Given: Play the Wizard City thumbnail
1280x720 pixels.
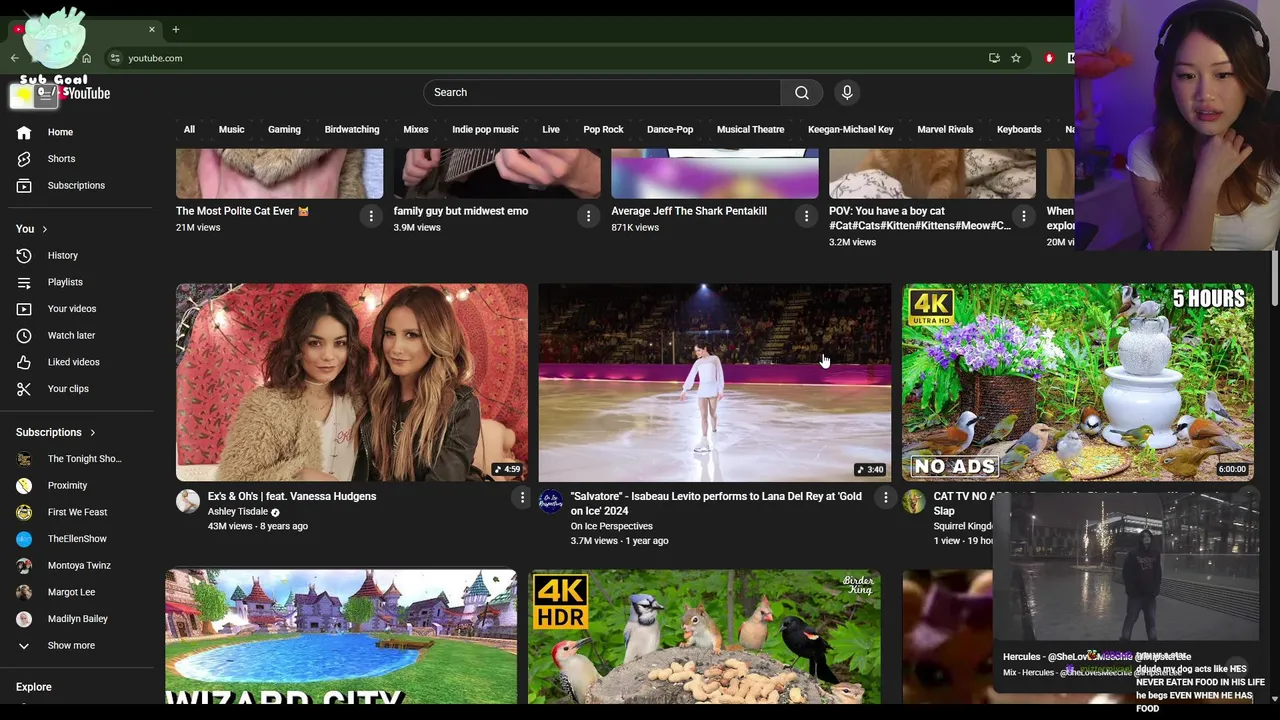Looking at the screenshot, I should coord(341,637).
